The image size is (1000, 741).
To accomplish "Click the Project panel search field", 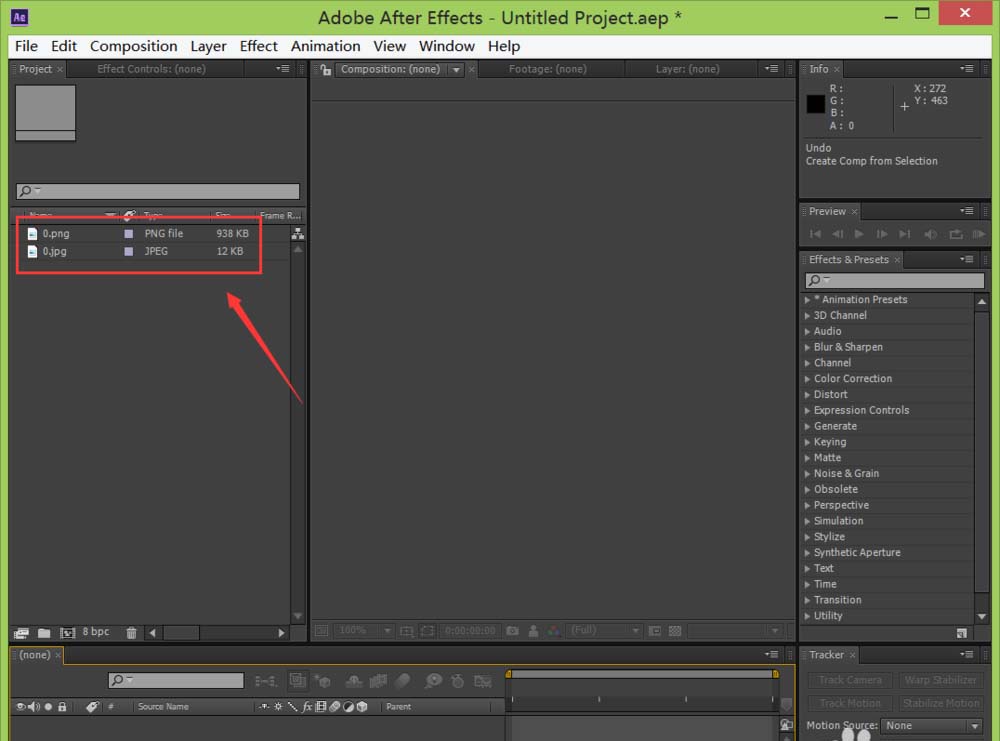I will point(158,191).
